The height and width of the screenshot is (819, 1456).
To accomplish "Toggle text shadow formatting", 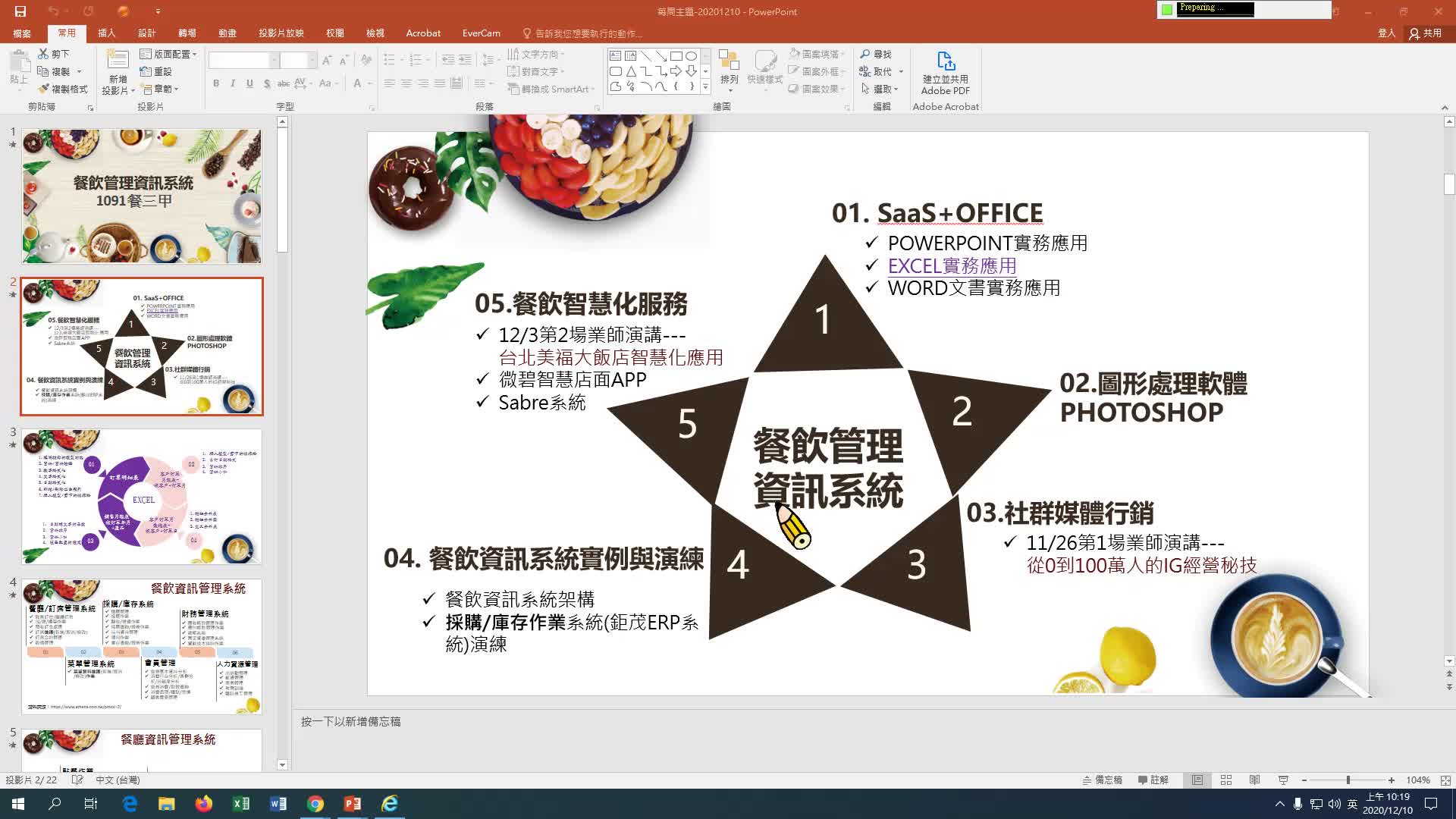I will (267, 83).
